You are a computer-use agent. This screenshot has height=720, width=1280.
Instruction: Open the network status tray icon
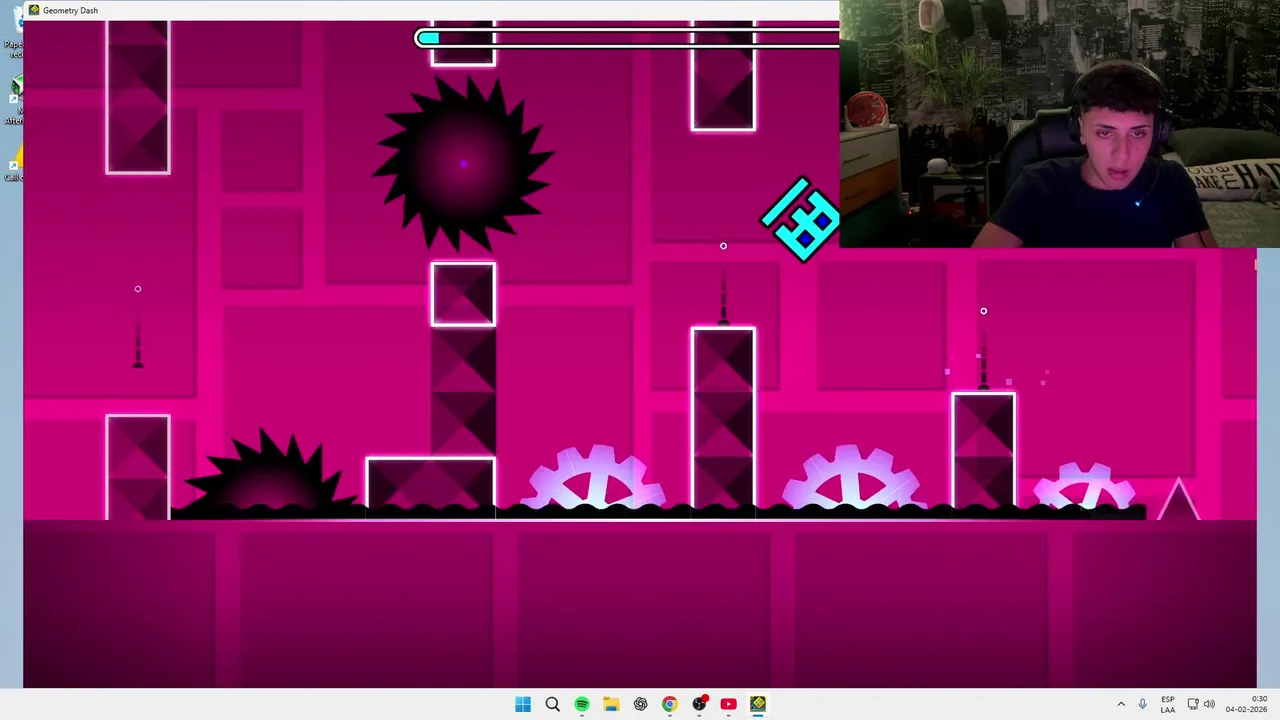click(1193, 704)
